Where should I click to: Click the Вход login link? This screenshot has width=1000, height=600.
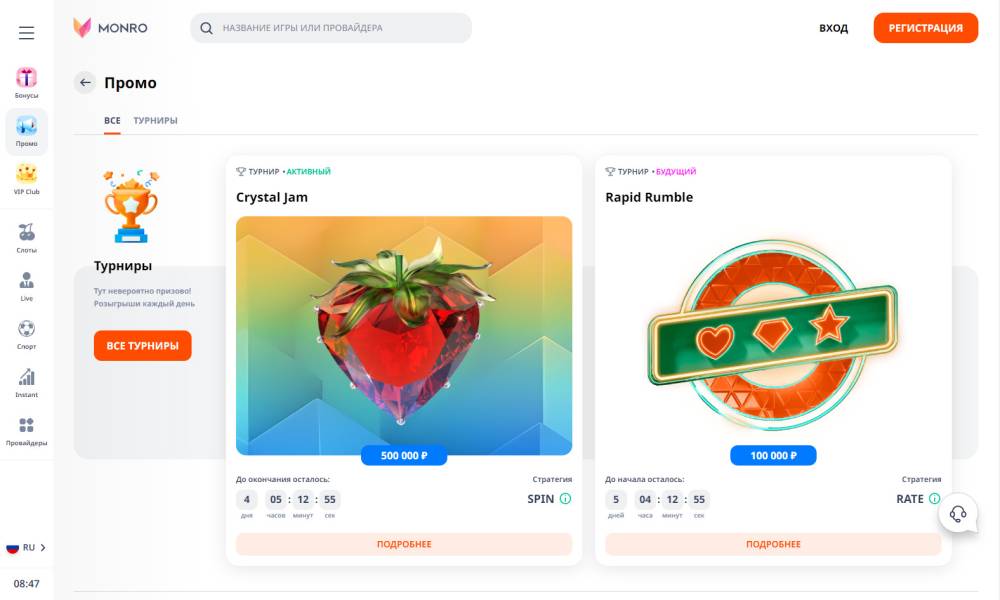[833, 28]
